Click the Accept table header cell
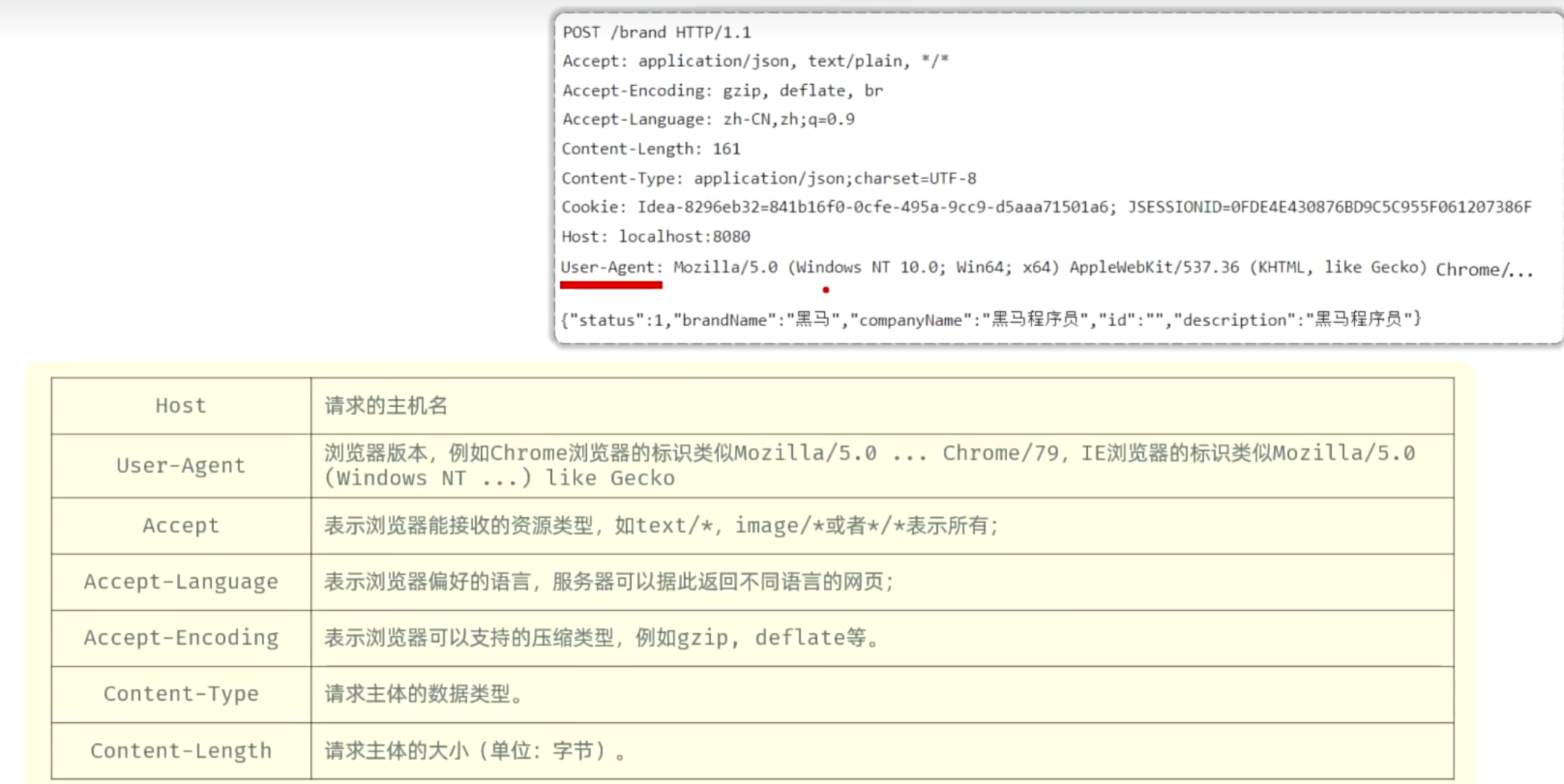This screenshot has width=1564, height=784. [x=181, y=525]
